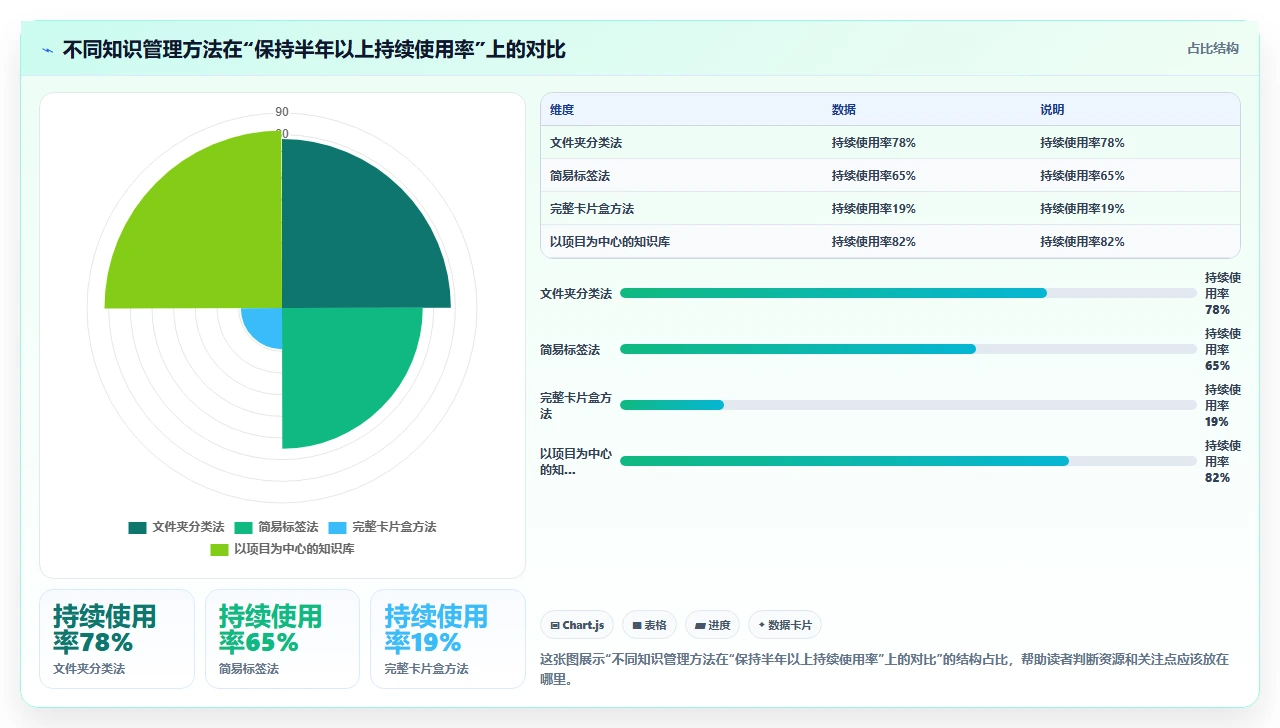Click the 文件夹分类法 progress bar
This screenshot has height=728, width=1280.
[x=908, y=293]
